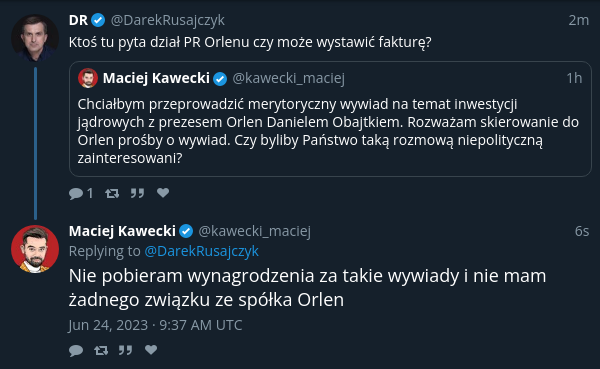
Task: Reply to DR's tweet
Action: [76, 193]
